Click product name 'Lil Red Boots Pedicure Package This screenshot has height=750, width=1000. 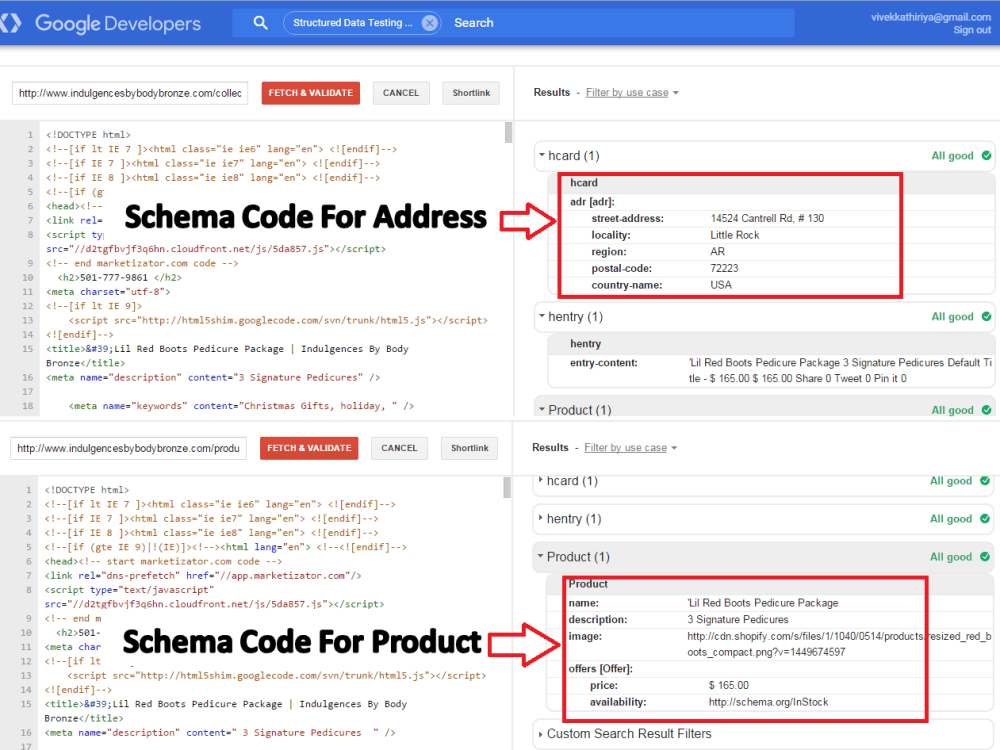(763, 603)
